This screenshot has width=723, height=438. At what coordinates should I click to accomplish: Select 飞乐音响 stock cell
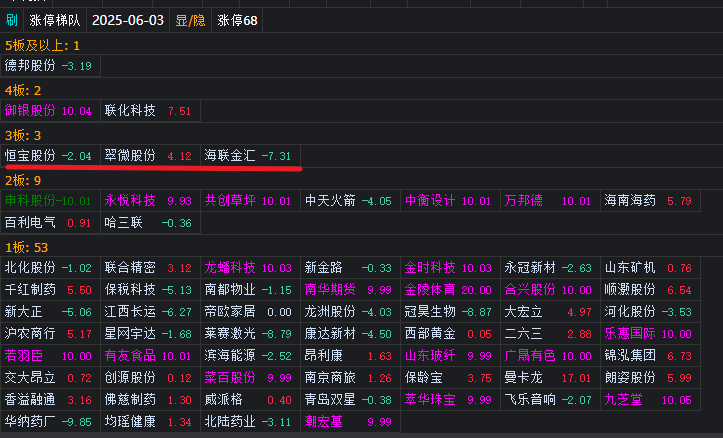[551, 400]
